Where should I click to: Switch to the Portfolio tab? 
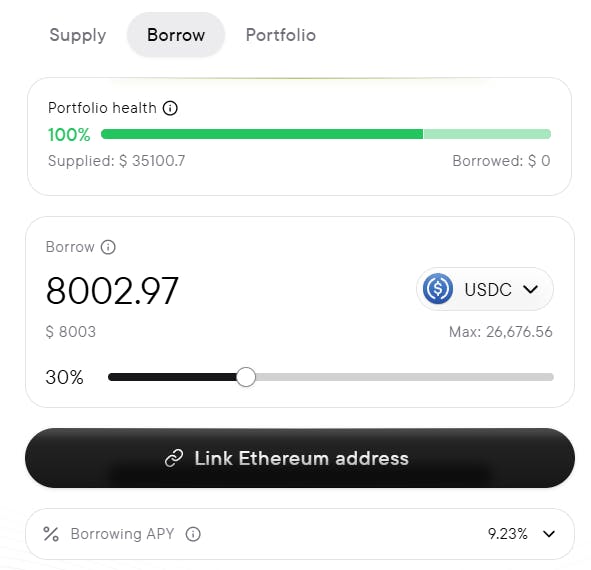tap(281, 35)
